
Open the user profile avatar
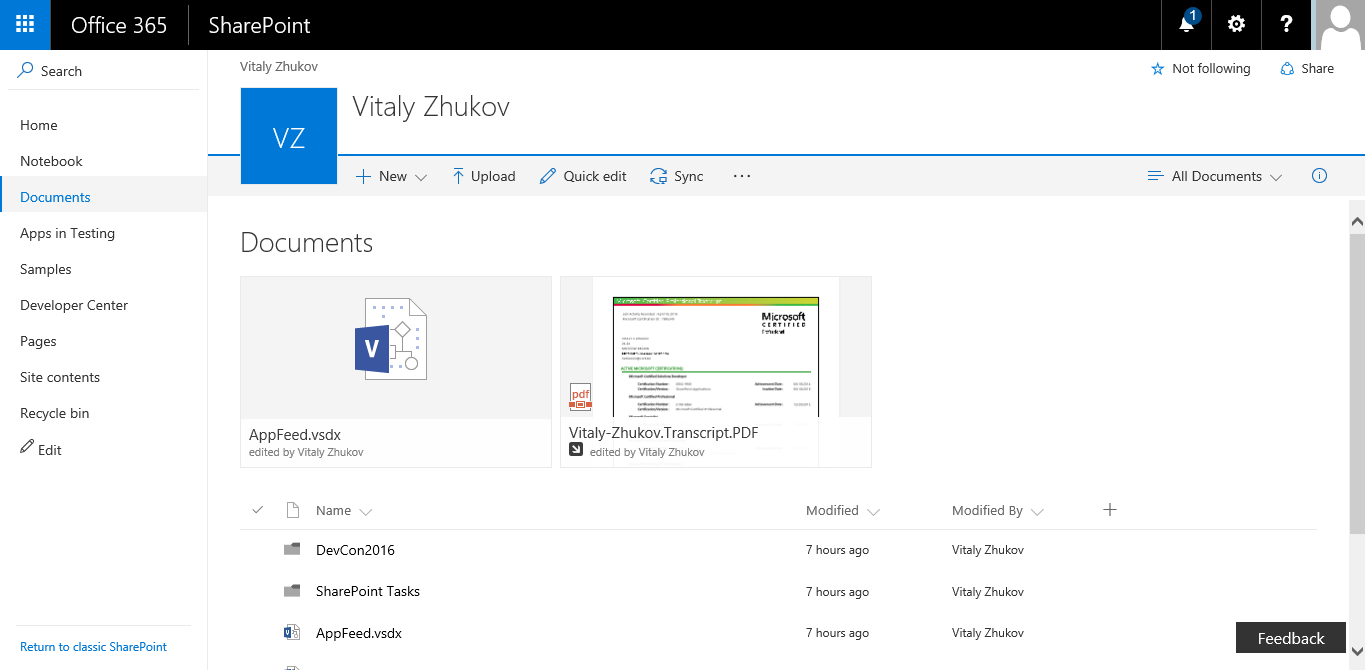[1339, 25]
